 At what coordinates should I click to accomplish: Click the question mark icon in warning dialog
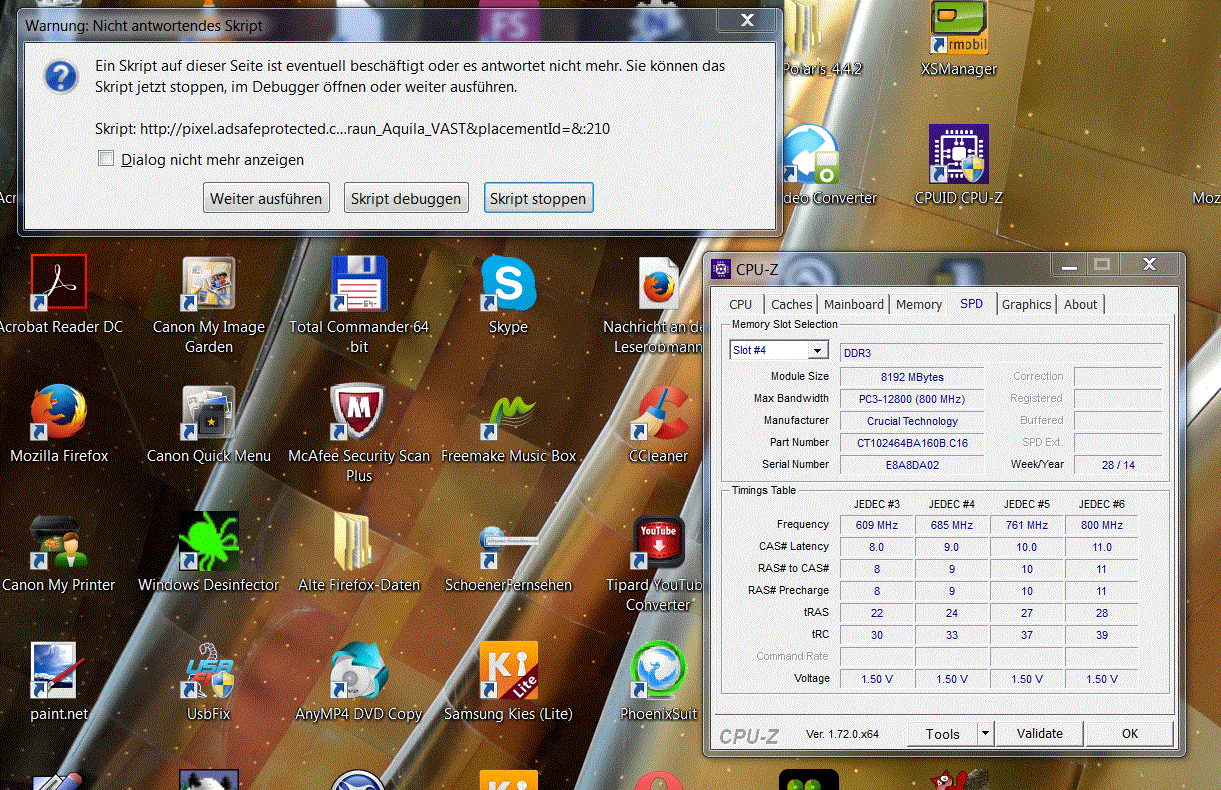[62, 77]
